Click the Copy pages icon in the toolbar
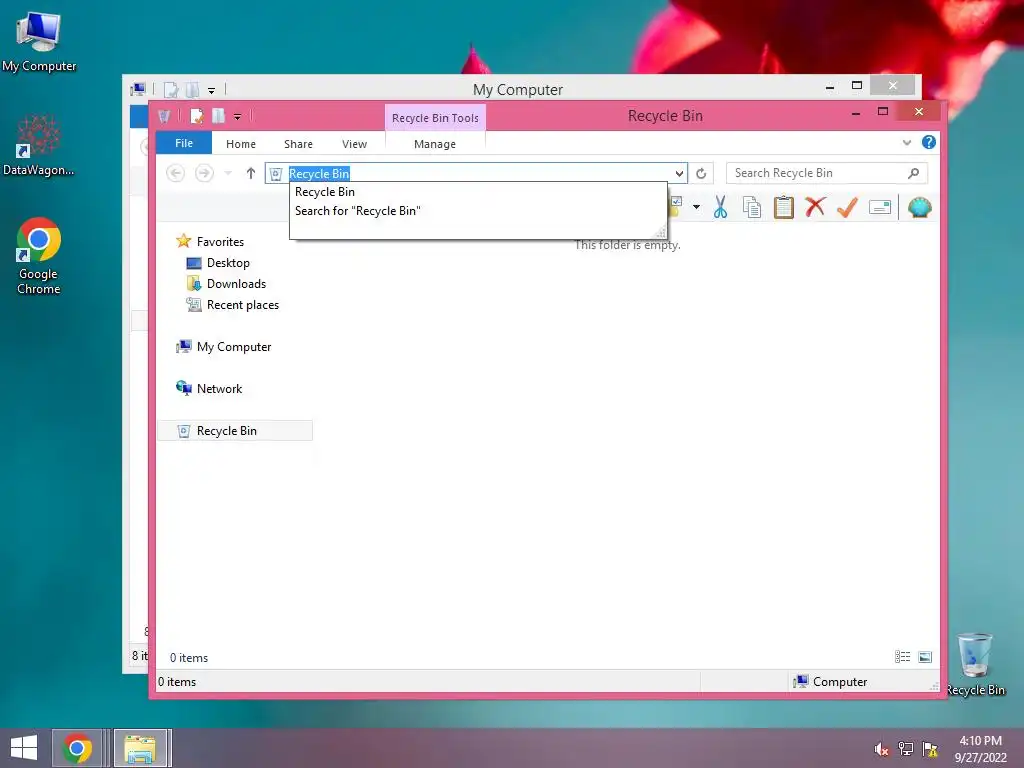 (x=752, y=208)
